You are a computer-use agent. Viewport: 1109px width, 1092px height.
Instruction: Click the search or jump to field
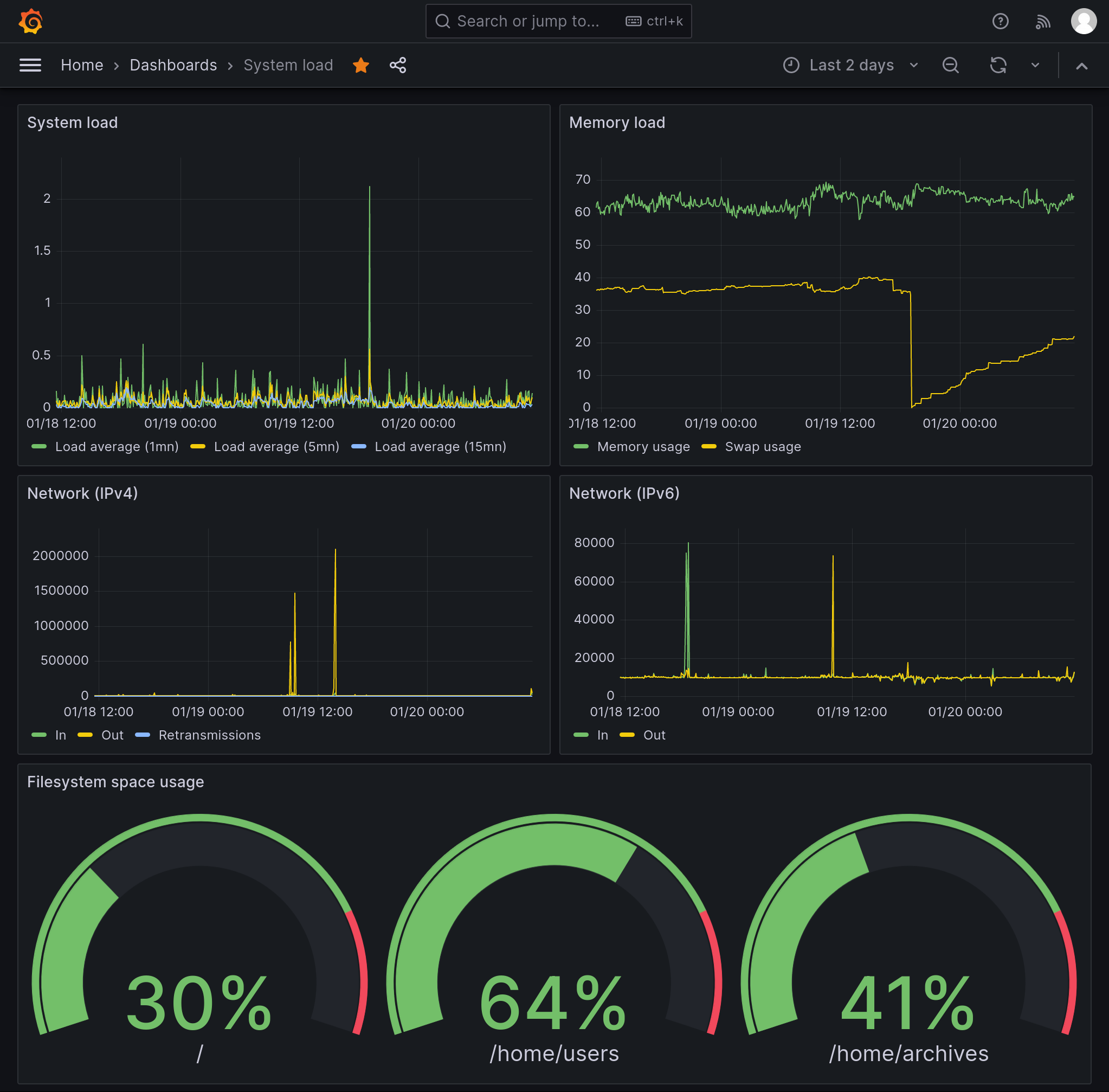coord(558,21)
